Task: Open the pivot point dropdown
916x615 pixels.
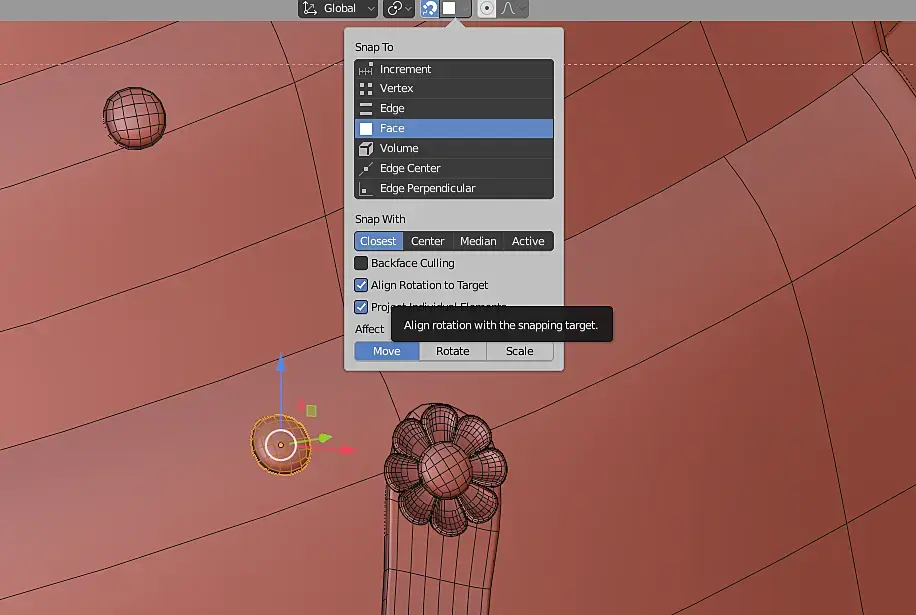Action: (x=398, y=8)
